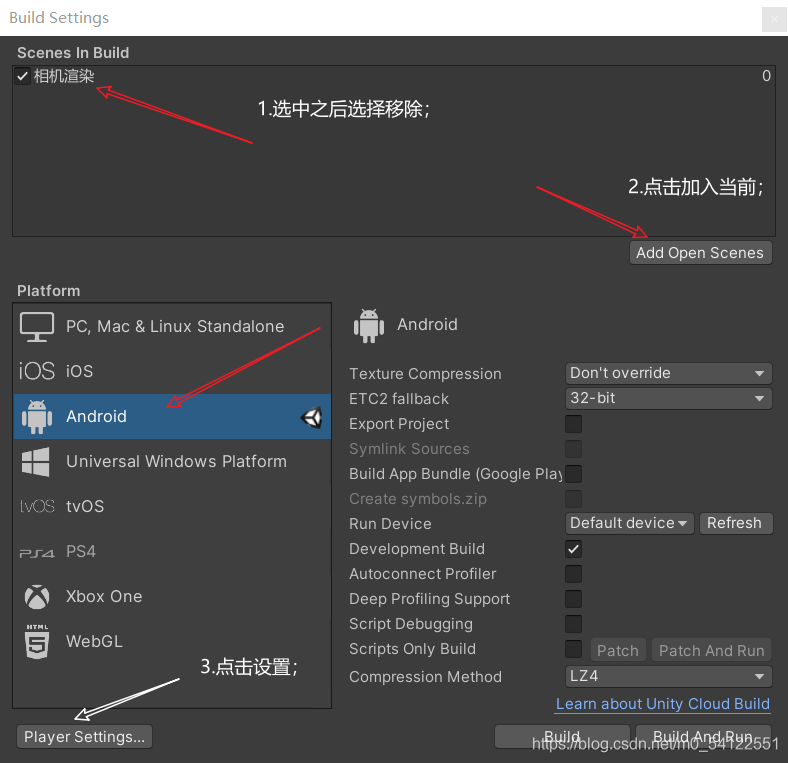Click the Build button

point(562,736)
